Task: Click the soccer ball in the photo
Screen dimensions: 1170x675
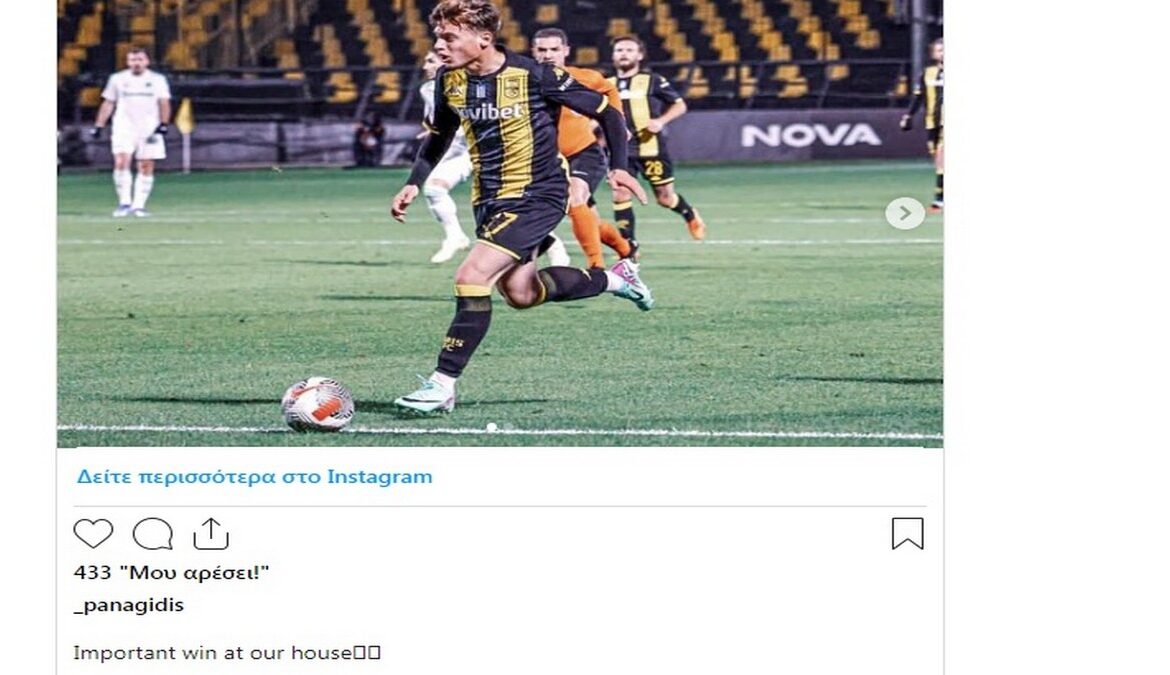Action: pos(317,404)
